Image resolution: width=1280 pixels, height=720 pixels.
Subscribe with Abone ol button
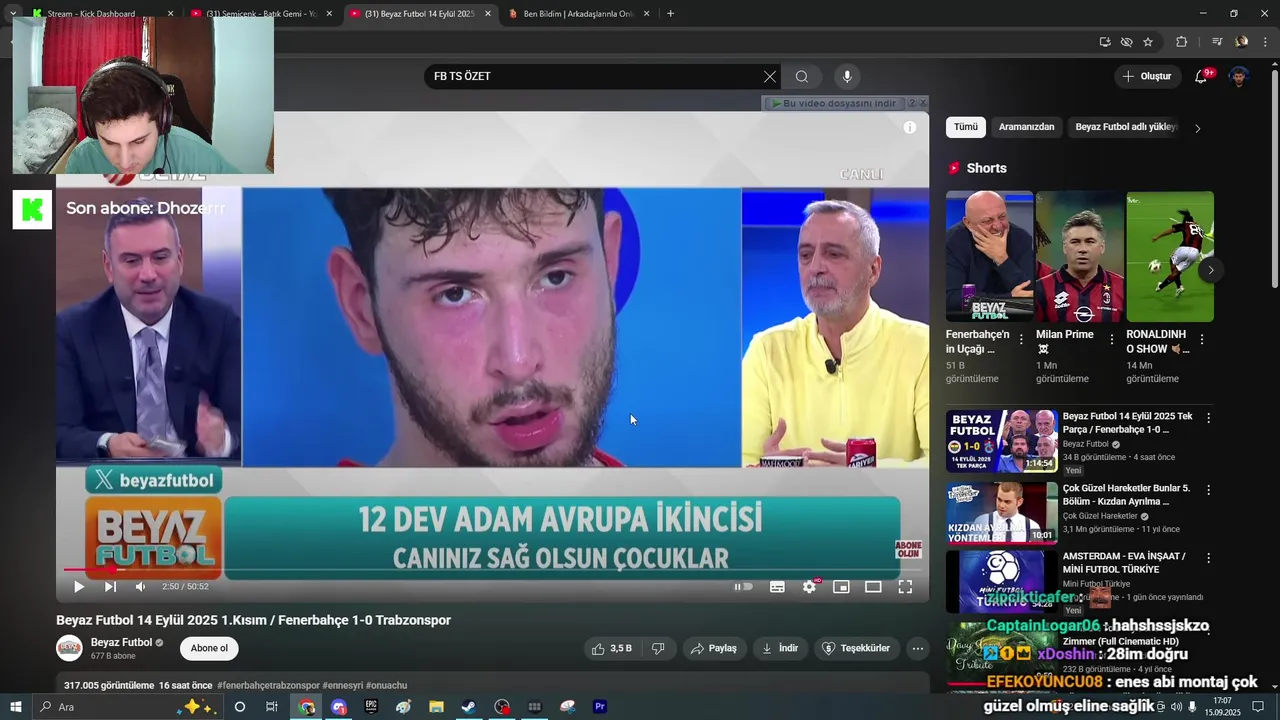(x=209, y=648)
